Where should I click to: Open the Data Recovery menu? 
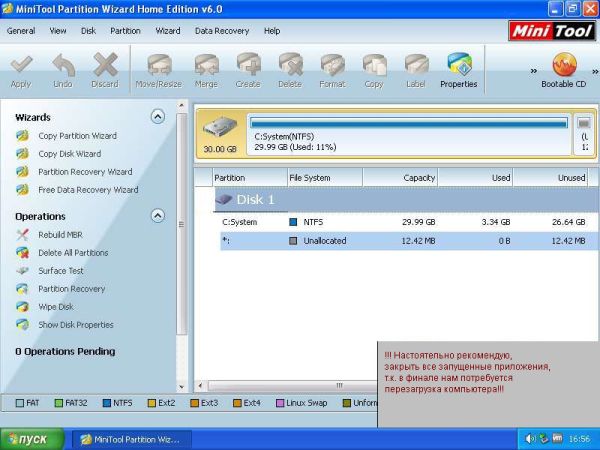[x=222, y=31]
